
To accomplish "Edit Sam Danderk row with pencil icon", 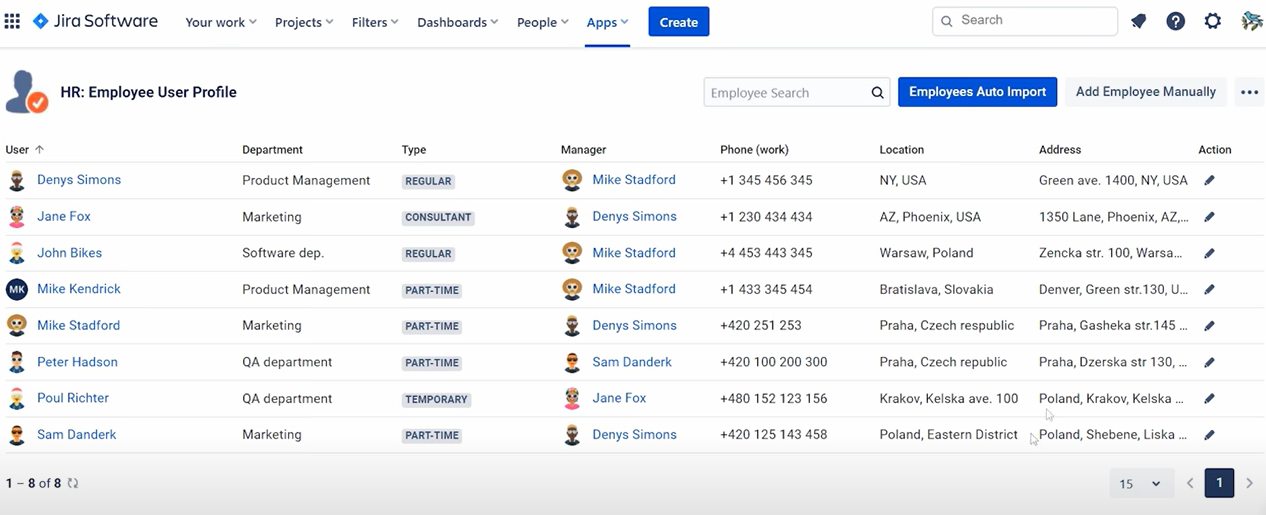I will [1209, 435].
